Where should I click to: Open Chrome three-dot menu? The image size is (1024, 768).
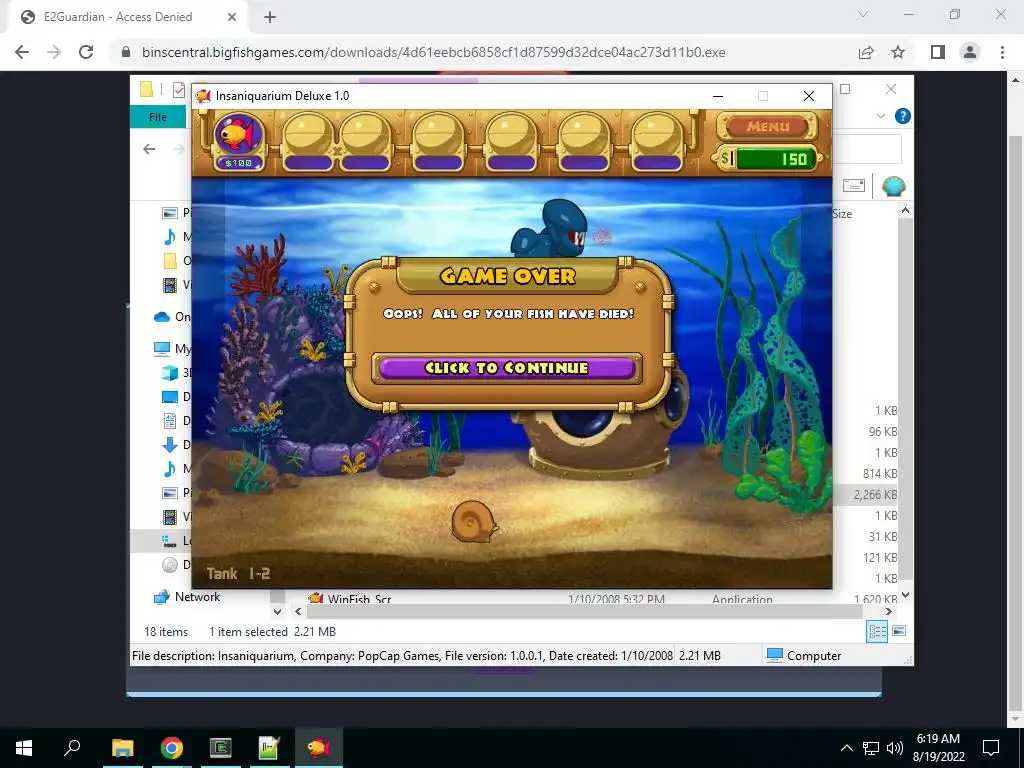(1002, 52)
